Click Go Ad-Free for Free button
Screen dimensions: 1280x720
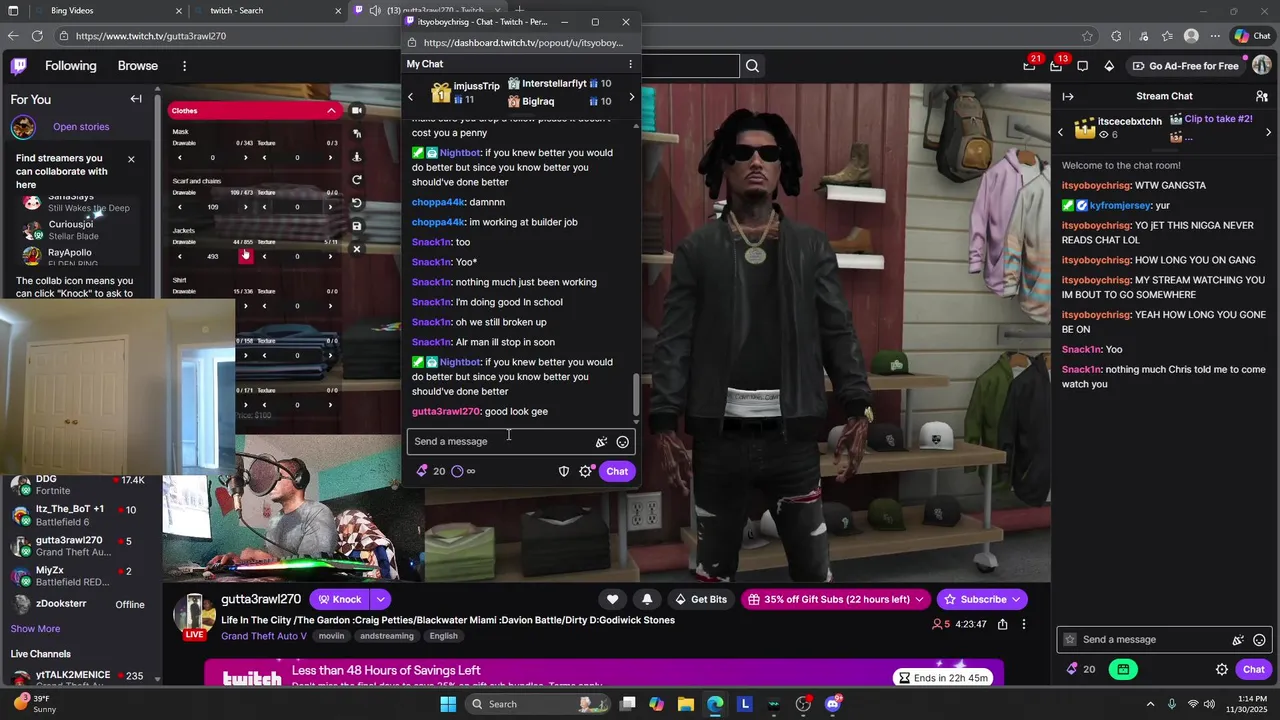1186,66
